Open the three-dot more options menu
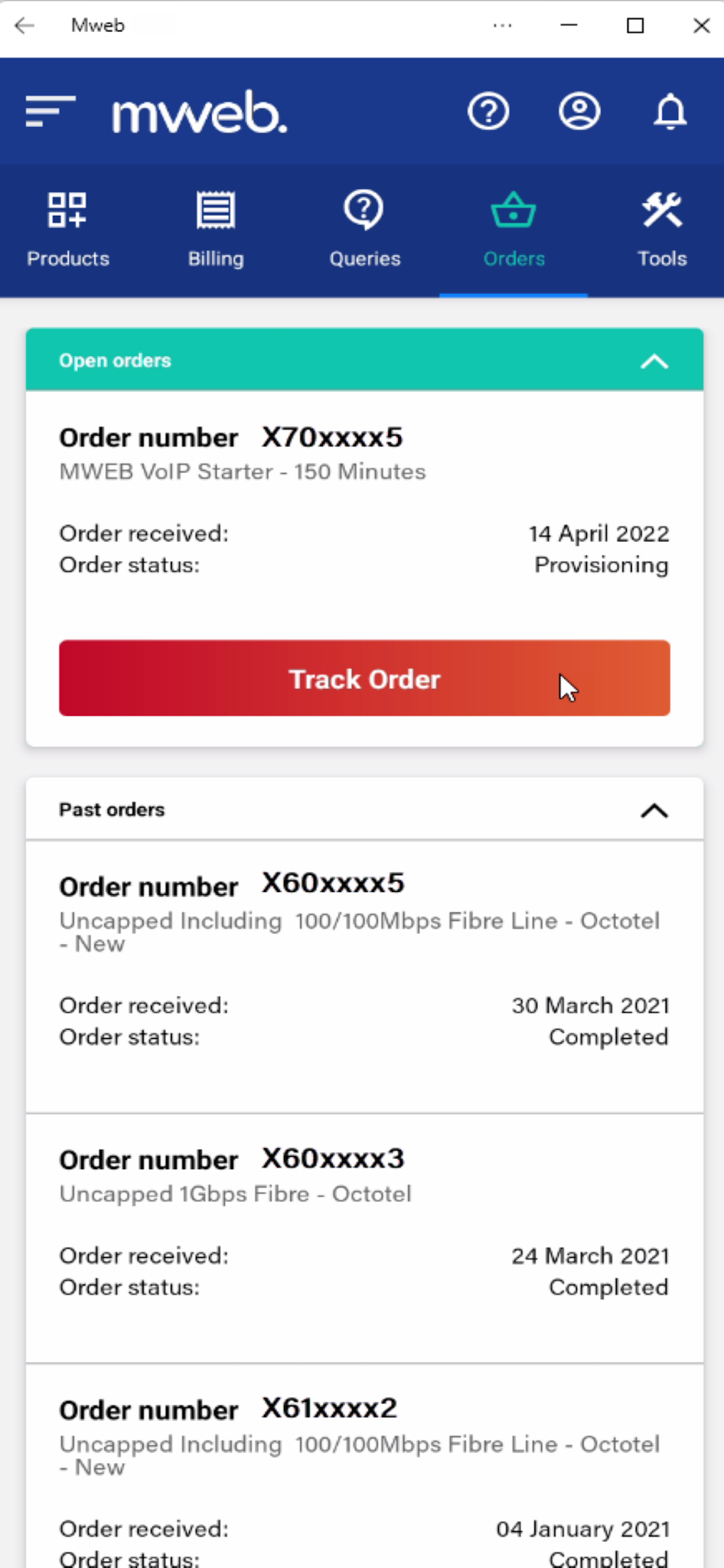Screen dimensions: 724x1568 coord(502,26)
